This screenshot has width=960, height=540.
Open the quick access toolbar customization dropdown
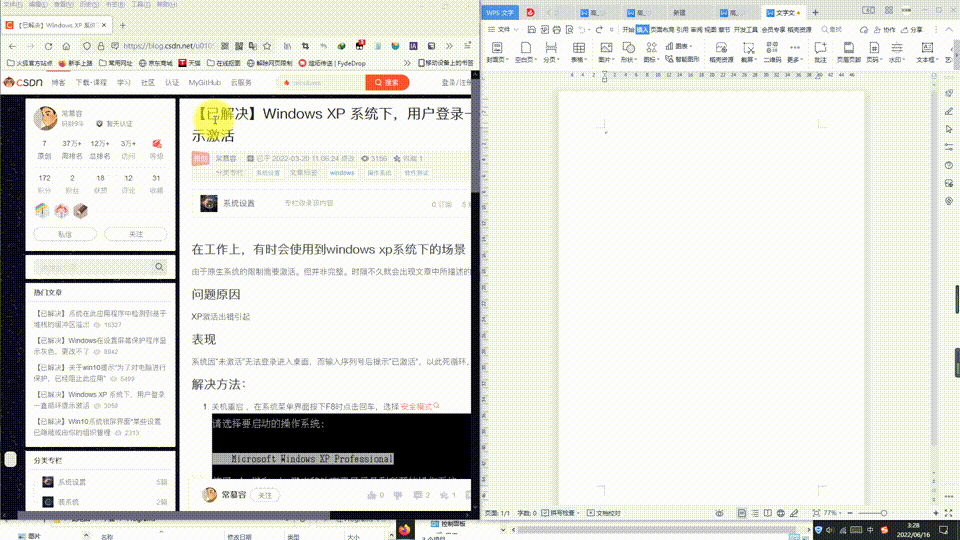(612, 29)
